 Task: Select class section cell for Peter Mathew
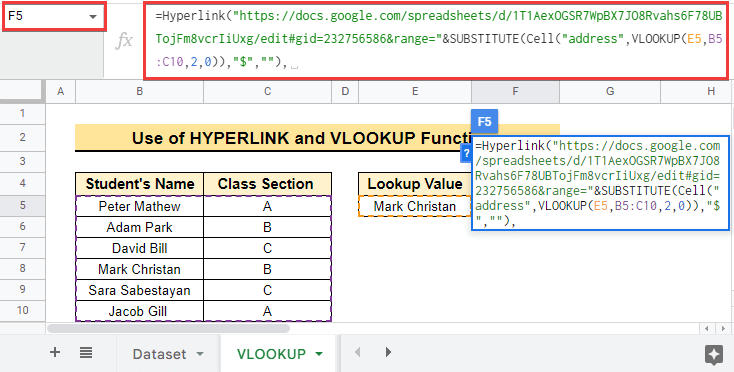point(267,206)
